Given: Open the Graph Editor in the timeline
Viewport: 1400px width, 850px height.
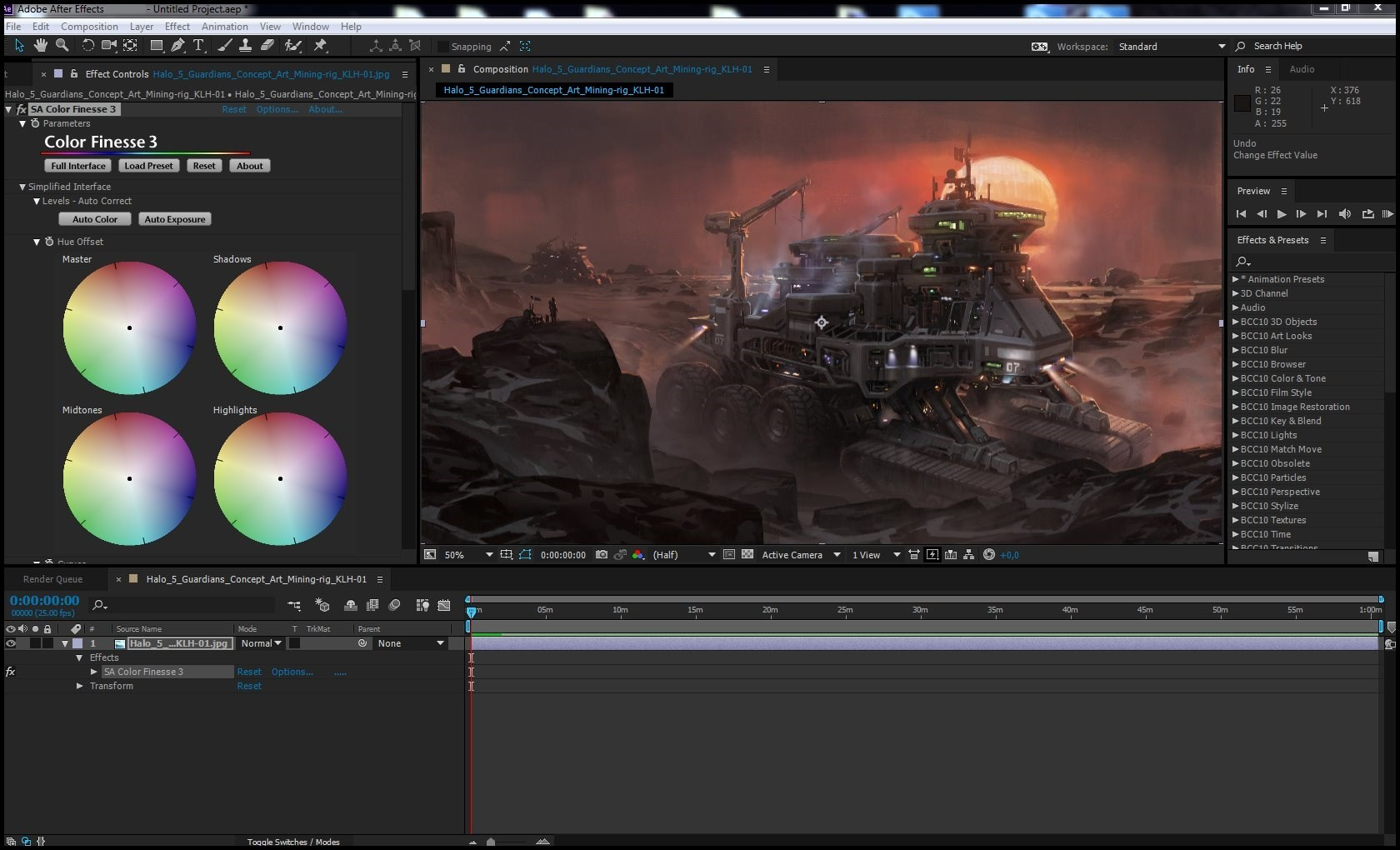Looking at the screenshot, I should pyautogui.click(x=445, y=606).
